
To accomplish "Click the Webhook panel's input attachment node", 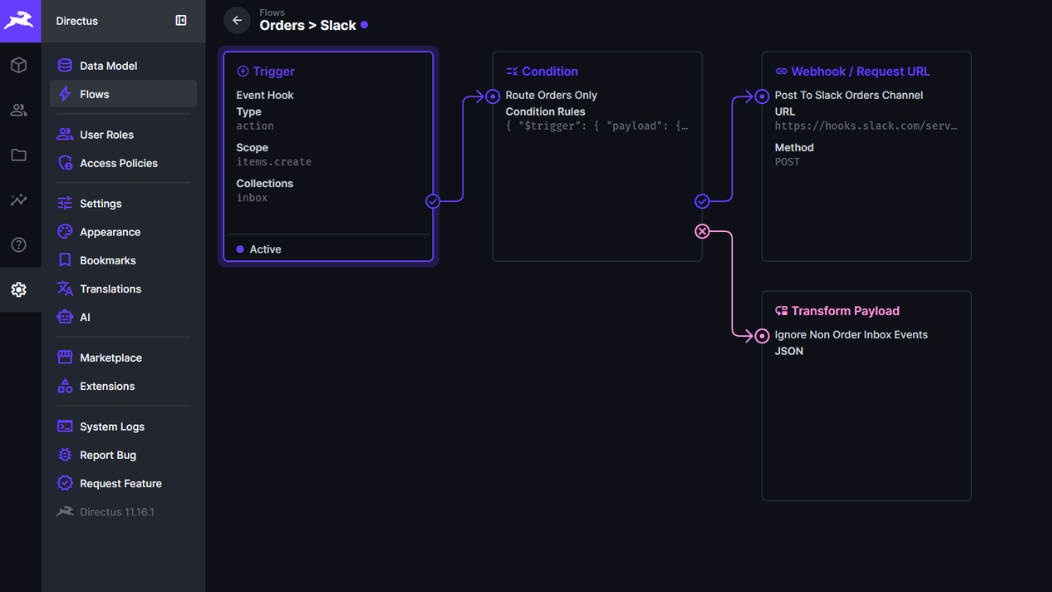I will (x=761, y=96).
